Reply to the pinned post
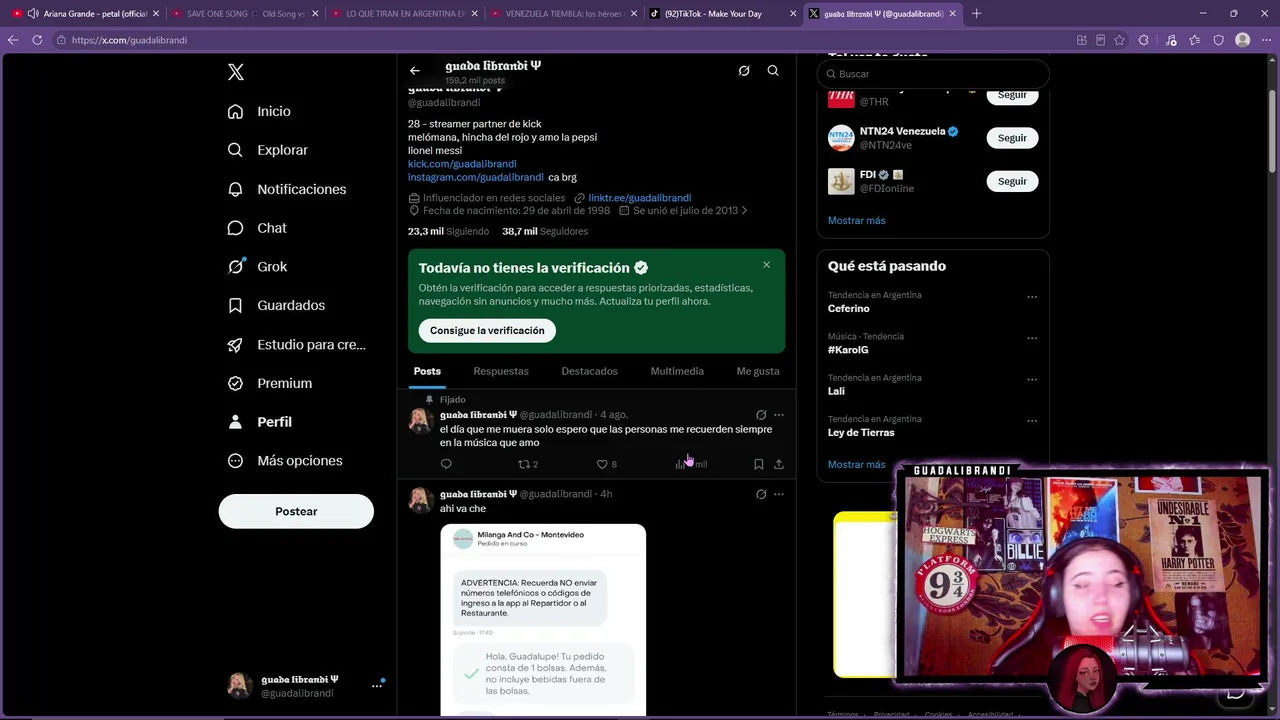 [x=446, y=464]
